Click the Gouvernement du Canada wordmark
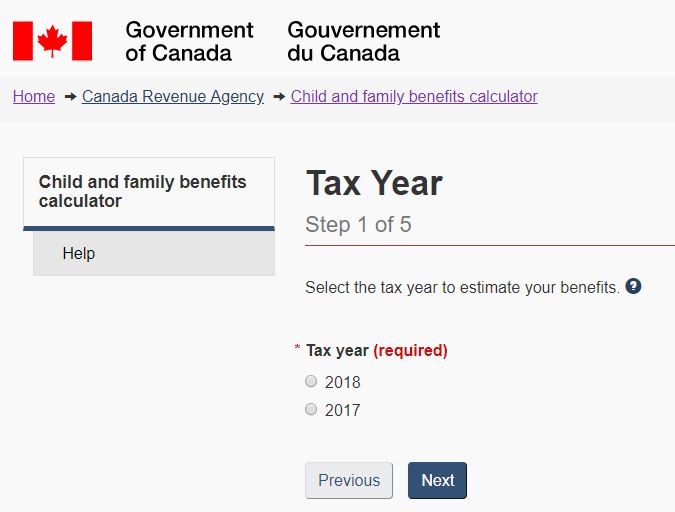This screenshot has height=512, width=675. [364, 42]
